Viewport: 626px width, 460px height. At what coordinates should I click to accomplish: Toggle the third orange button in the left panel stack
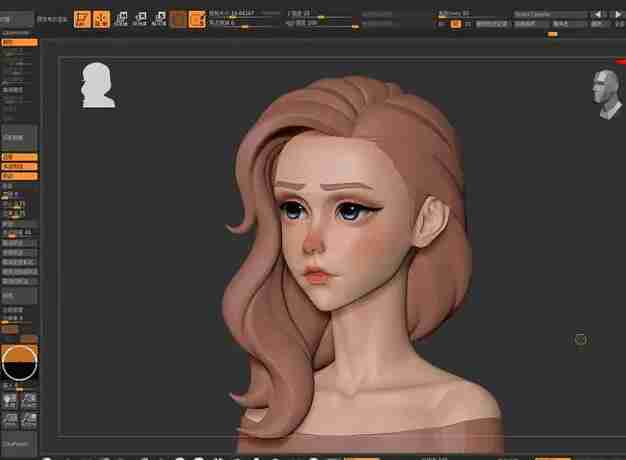point(19,176)
